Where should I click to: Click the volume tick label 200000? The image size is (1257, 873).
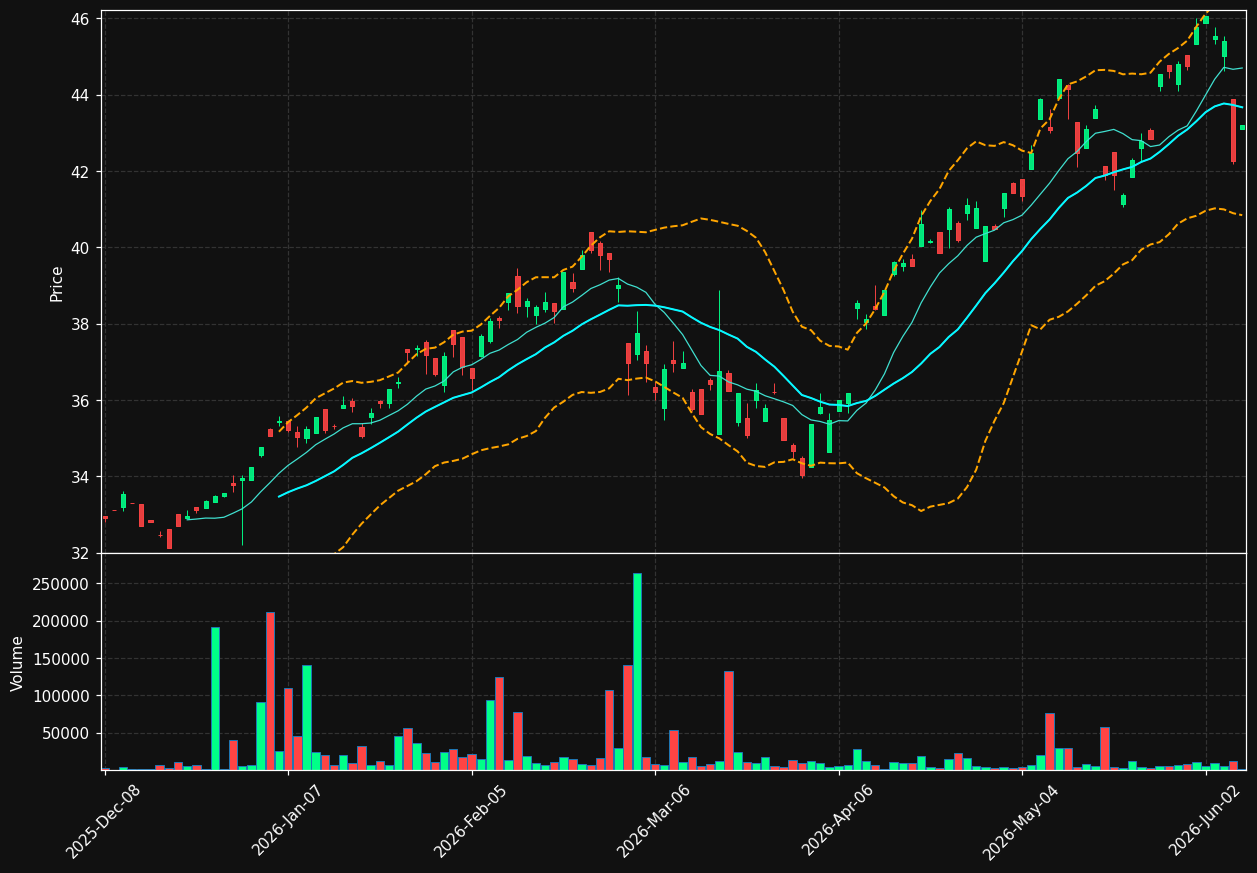click(x=62, y=621)
